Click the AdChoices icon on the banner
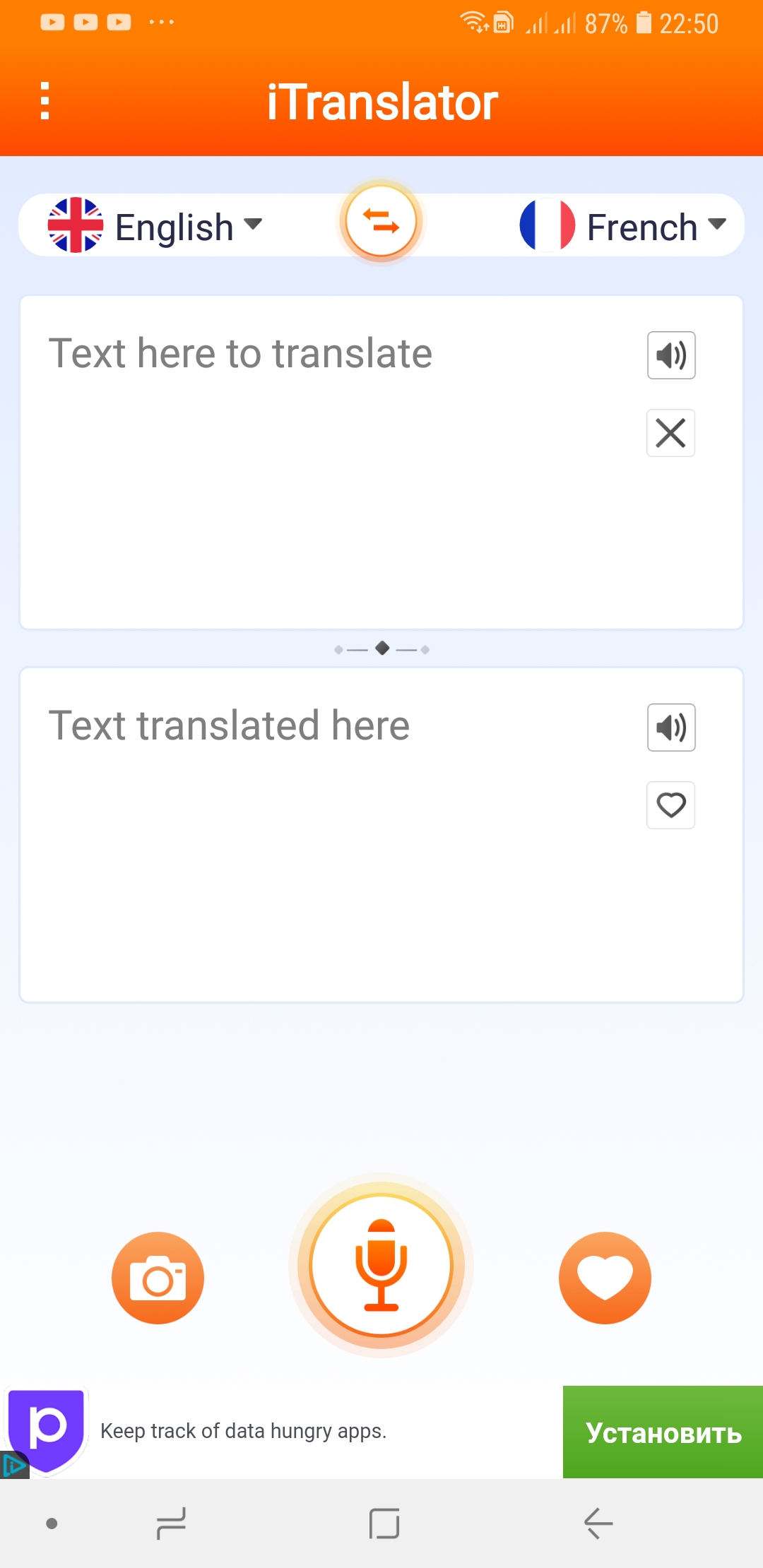The width and height of the screenshot is (763, 1568). click(x=13, y=1466)
